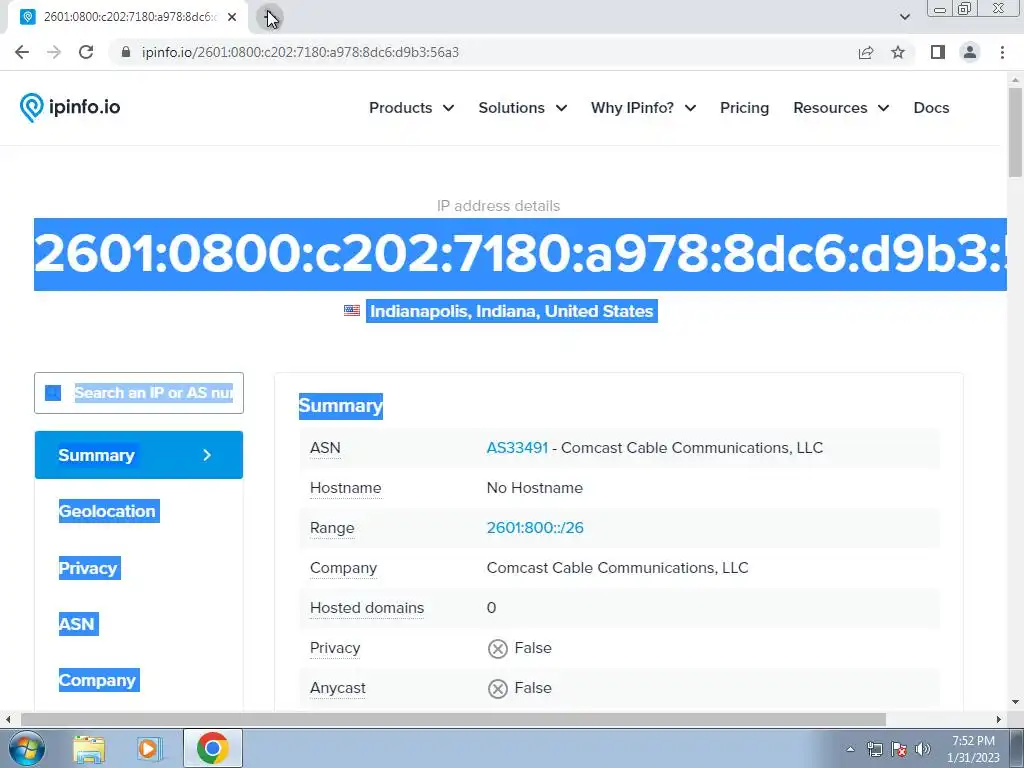Open the Geolocation section
Image resolution: width=1024 pixels, height=768 pixels.
coord(108,511)
